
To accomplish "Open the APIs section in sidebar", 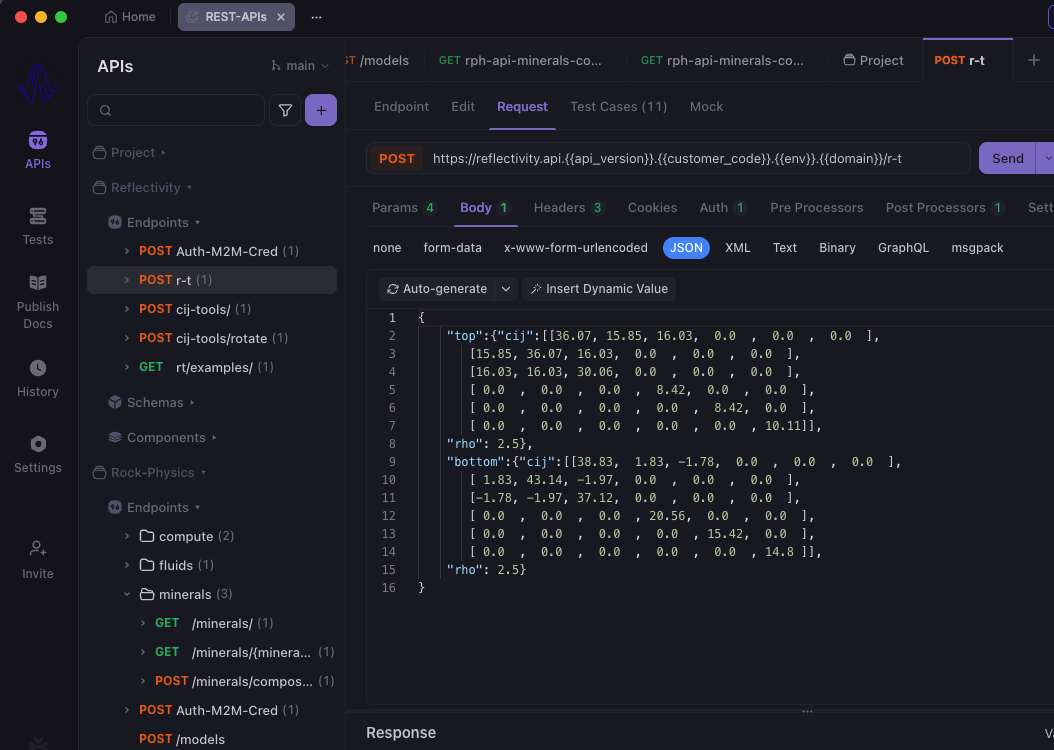I will pos(38,150).
